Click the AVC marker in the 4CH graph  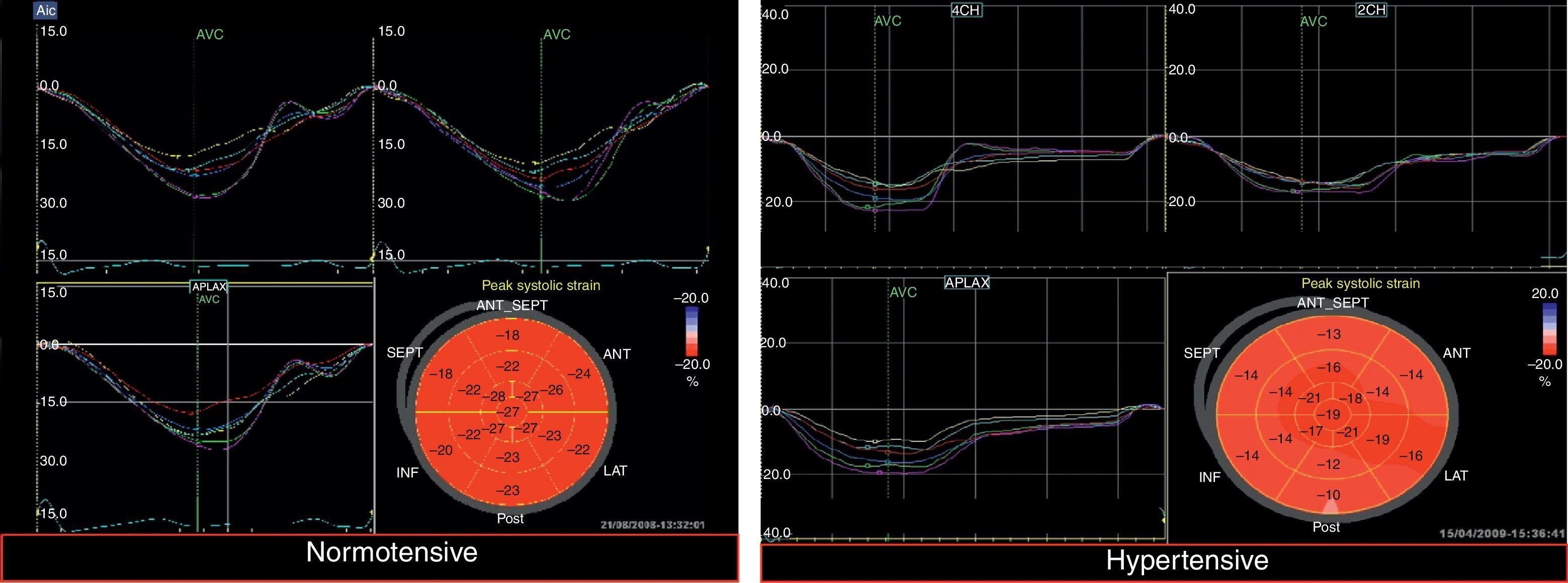point(888,21)
